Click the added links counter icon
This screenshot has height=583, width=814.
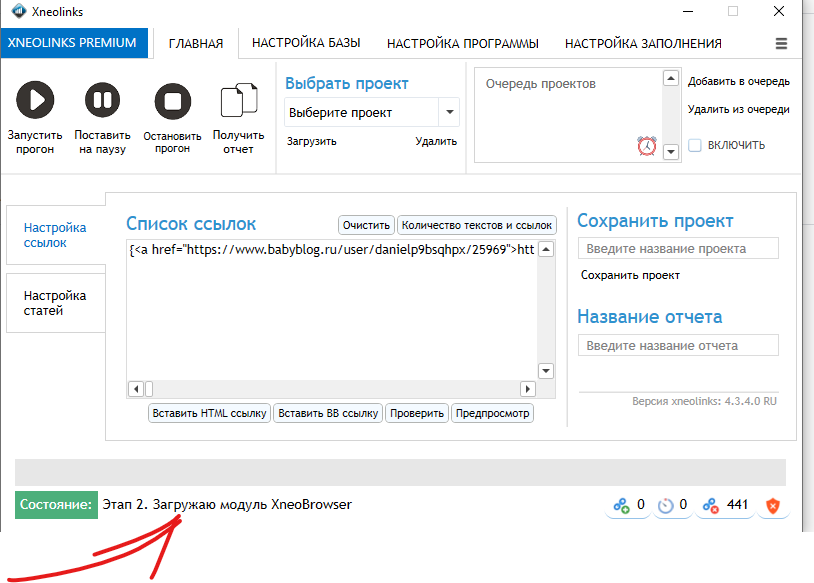pyautogui.click(x=621, y=505)
